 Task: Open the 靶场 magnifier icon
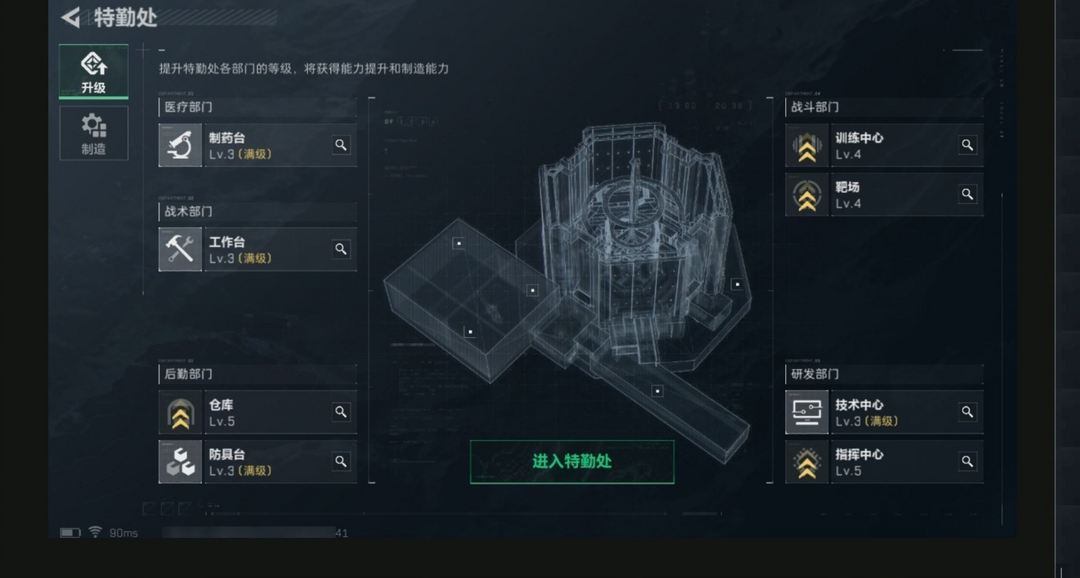968,194
